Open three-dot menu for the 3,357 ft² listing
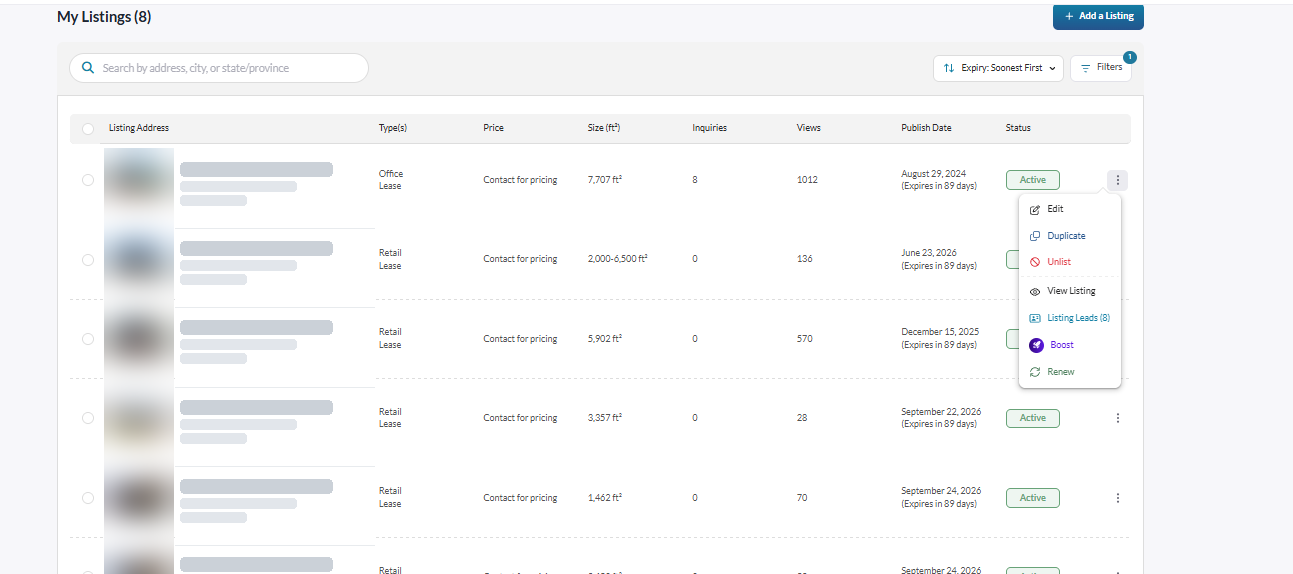 coord(1118,418)
